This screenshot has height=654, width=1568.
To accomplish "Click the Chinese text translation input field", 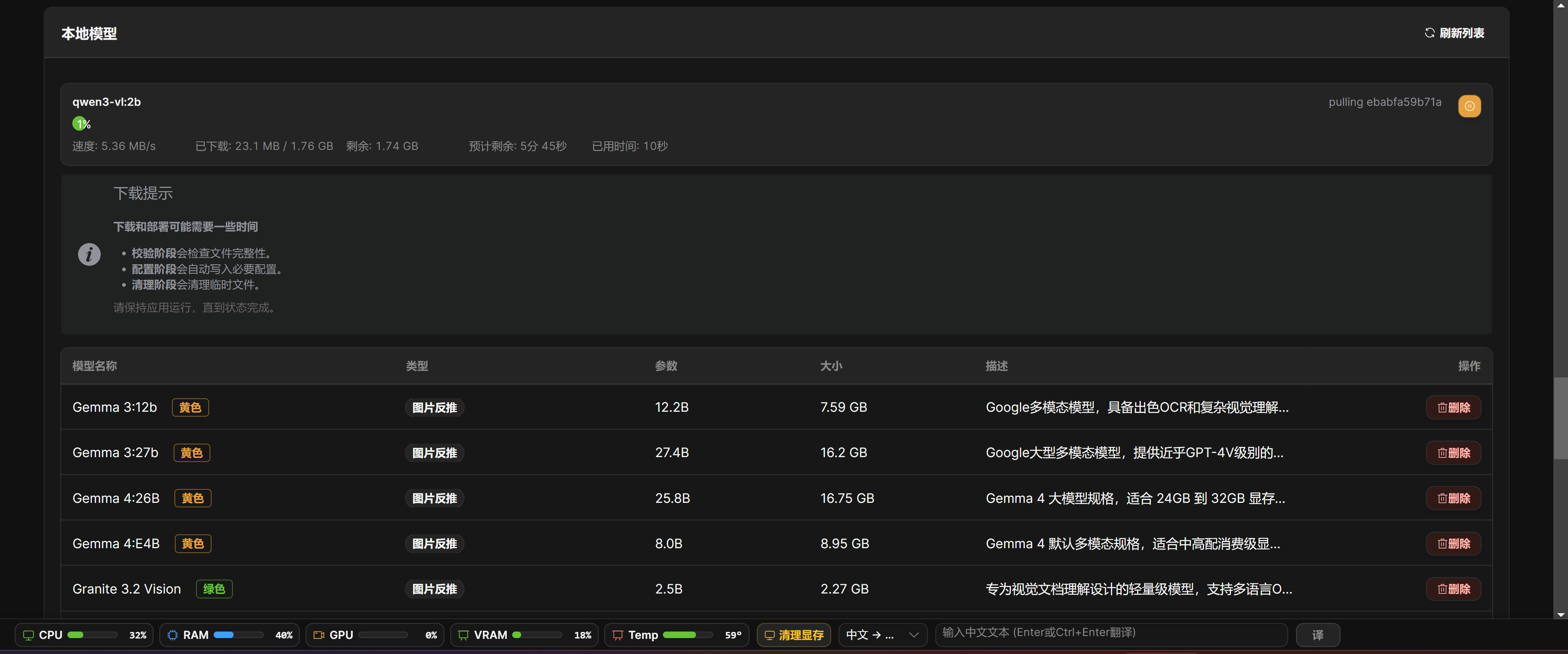I will [1111, 634].
